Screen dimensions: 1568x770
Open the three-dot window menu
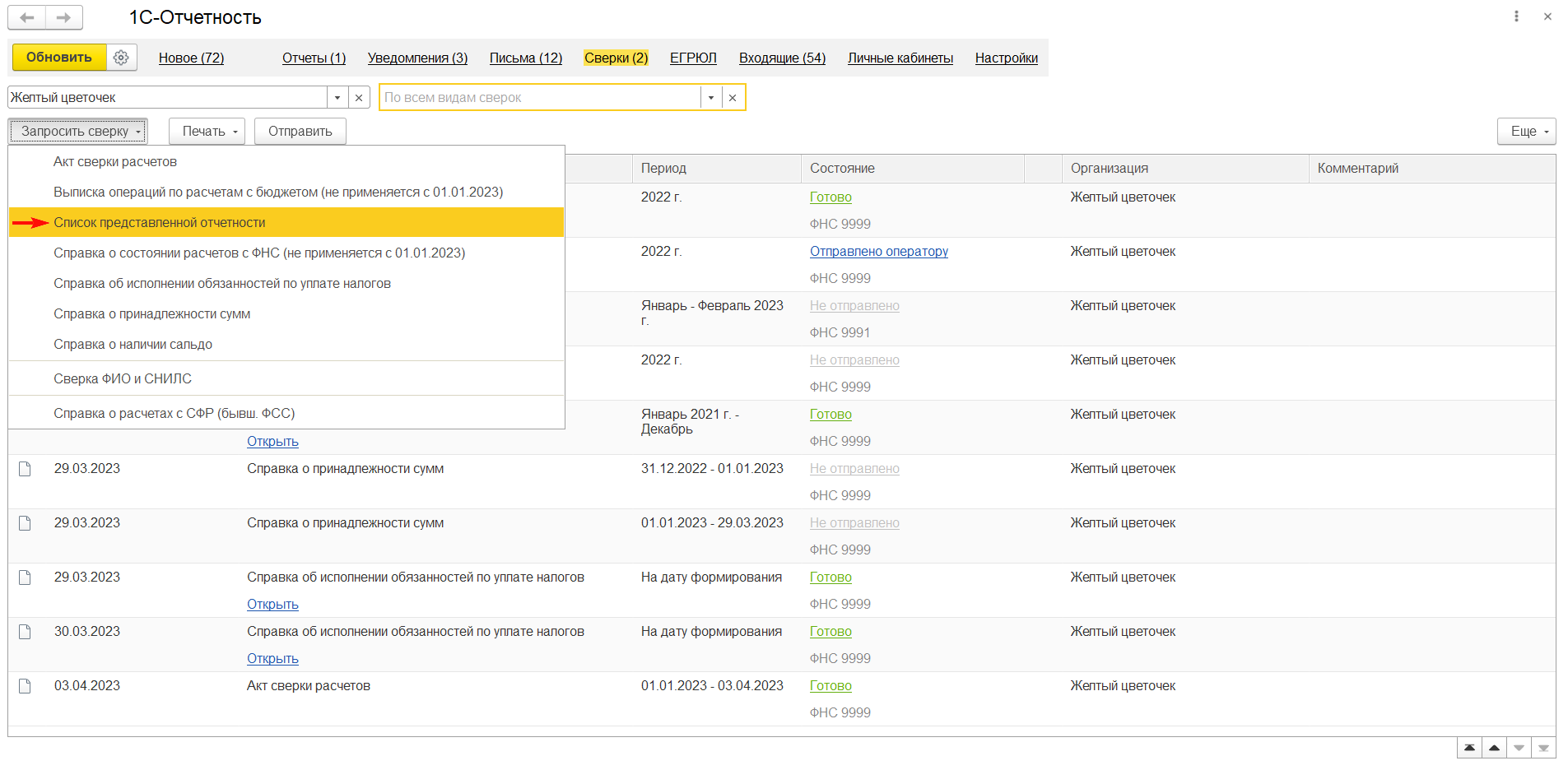[1516, 16]
